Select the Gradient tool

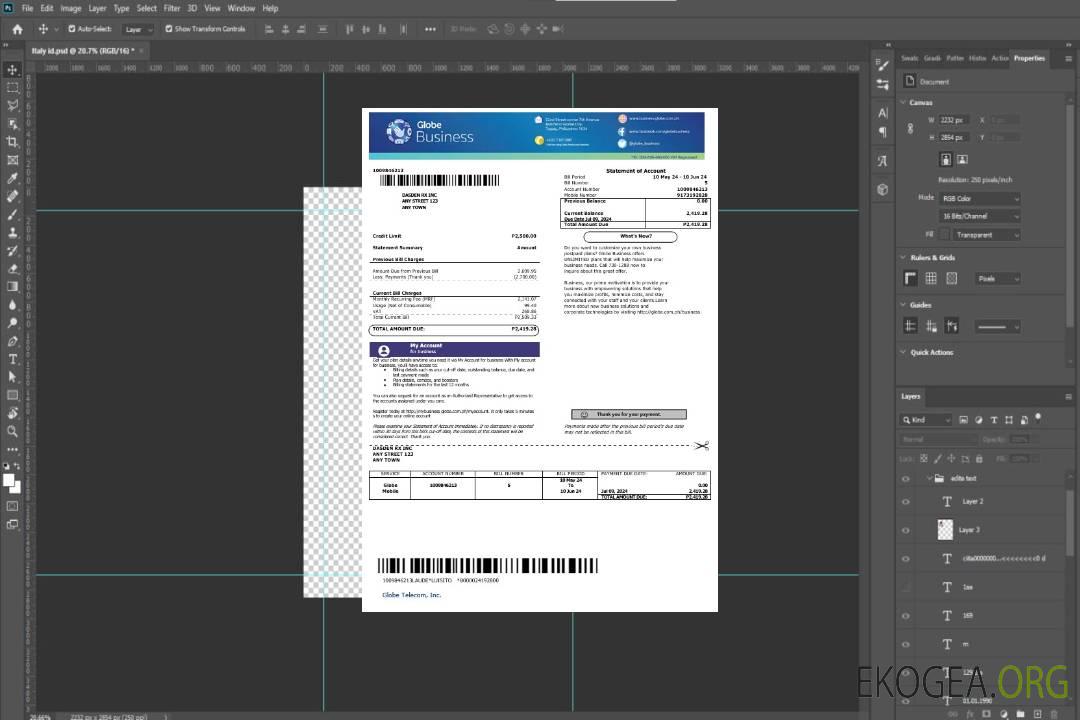[12, 287]
